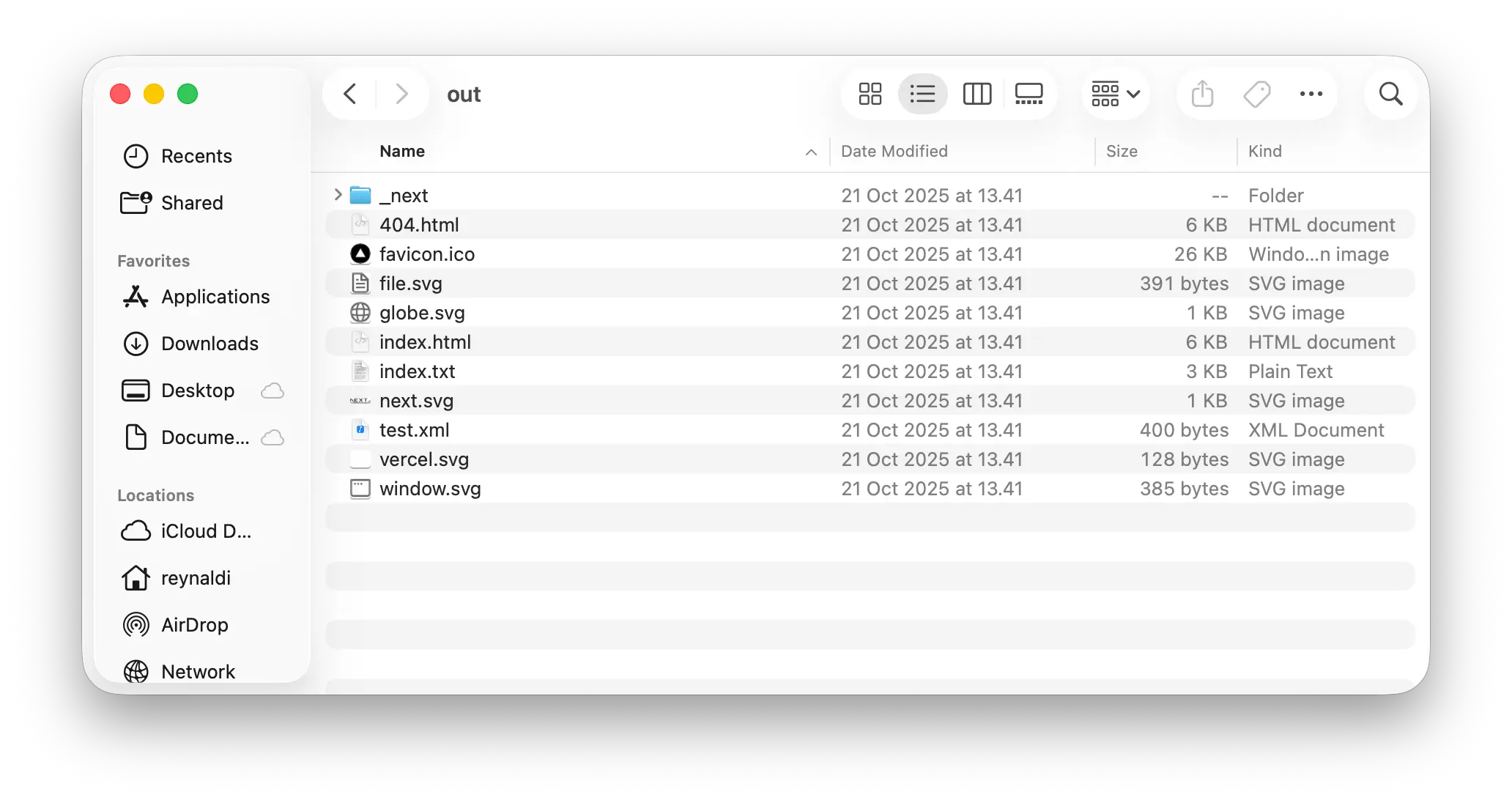
Task: Go back using the back arrow button
Action: tap(349, 94)
